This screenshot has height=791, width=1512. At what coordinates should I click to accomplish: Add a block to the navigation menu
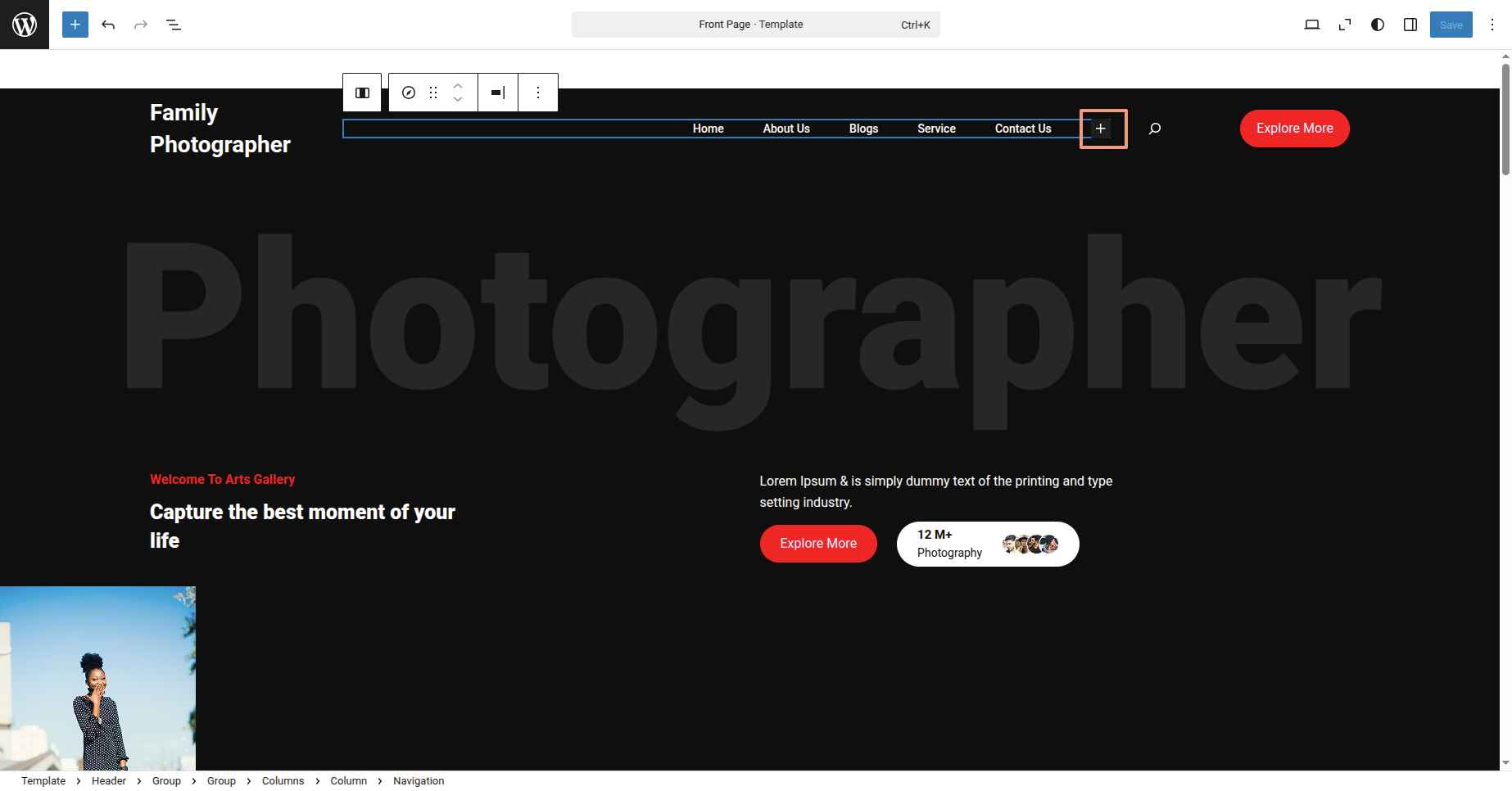pyautogui.click(x=1101, y=129)
